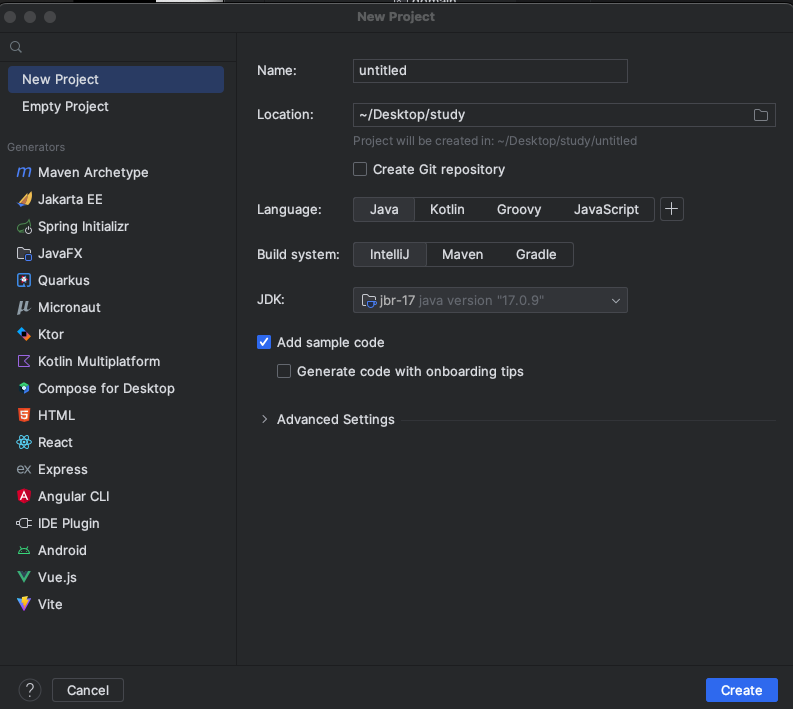Select the Ktor icon
The width and height of the screenshot is (793, 709).
pyautogui.click(x=24, y=334)
